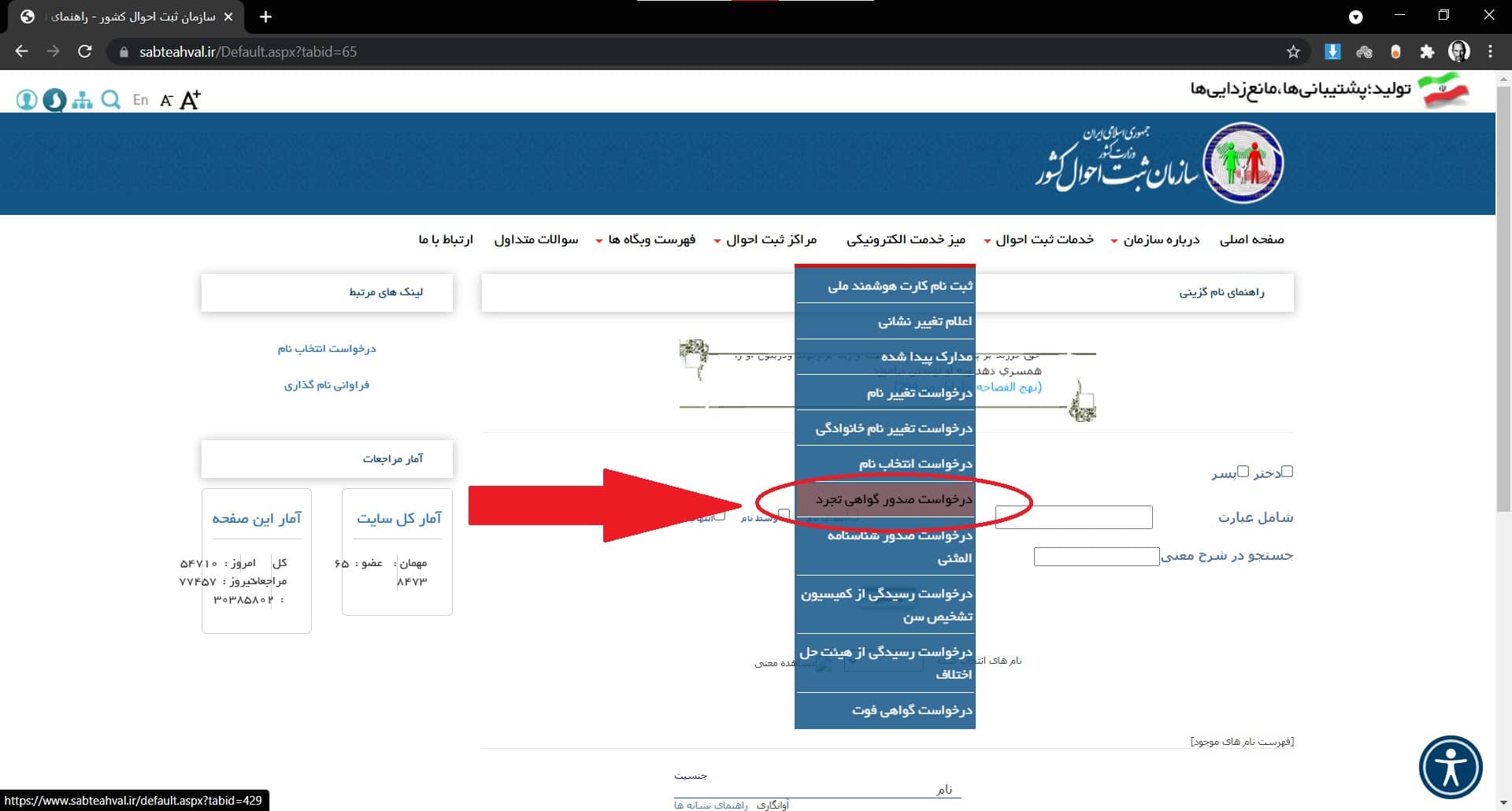Select ثبت نام کارت هوشمند ملی
The width and height of the screenshot is (1512, 811).
[x=885, y=286]
